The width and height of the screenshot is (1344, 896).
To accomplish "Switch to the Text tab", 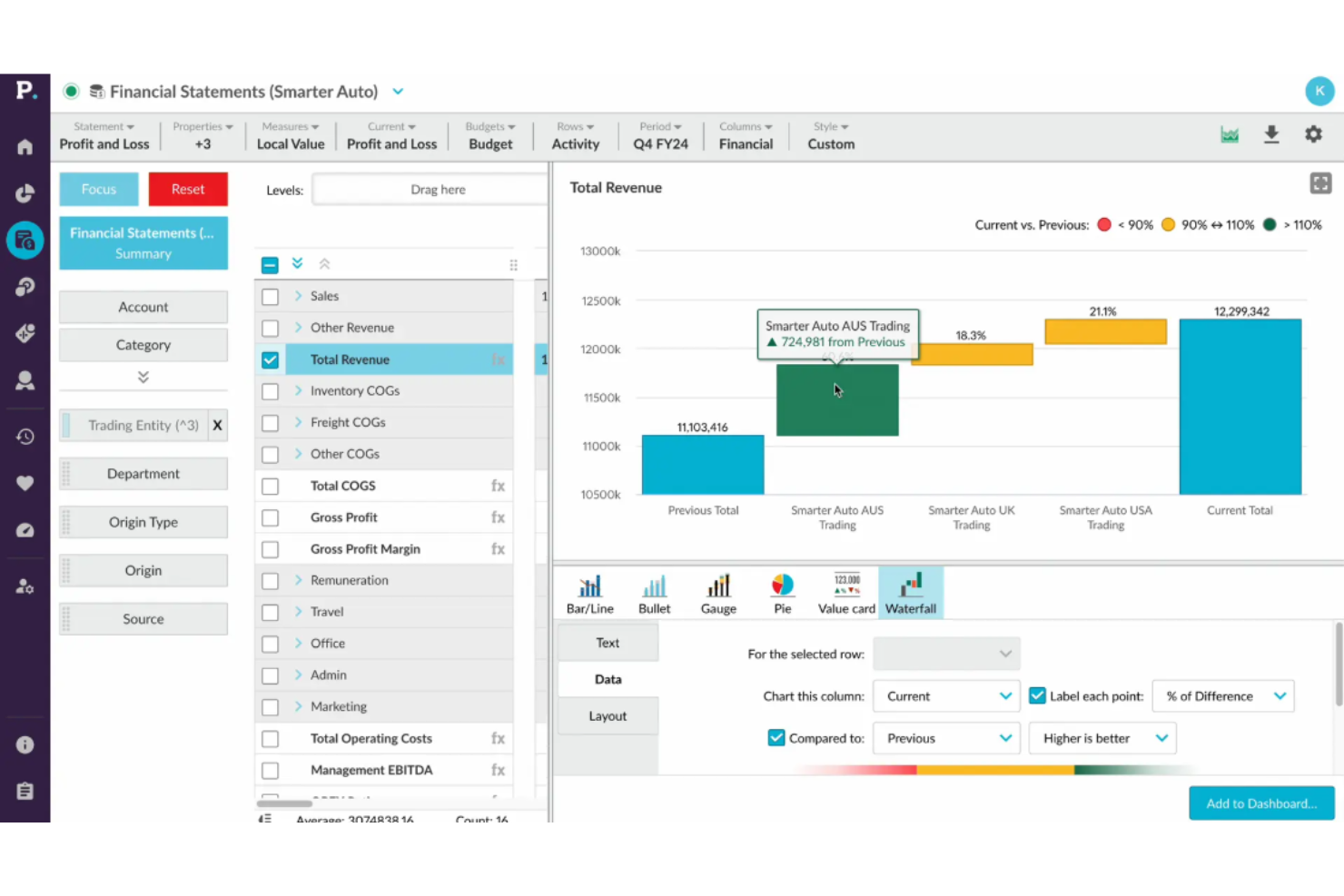I will [x=608, y=643].
